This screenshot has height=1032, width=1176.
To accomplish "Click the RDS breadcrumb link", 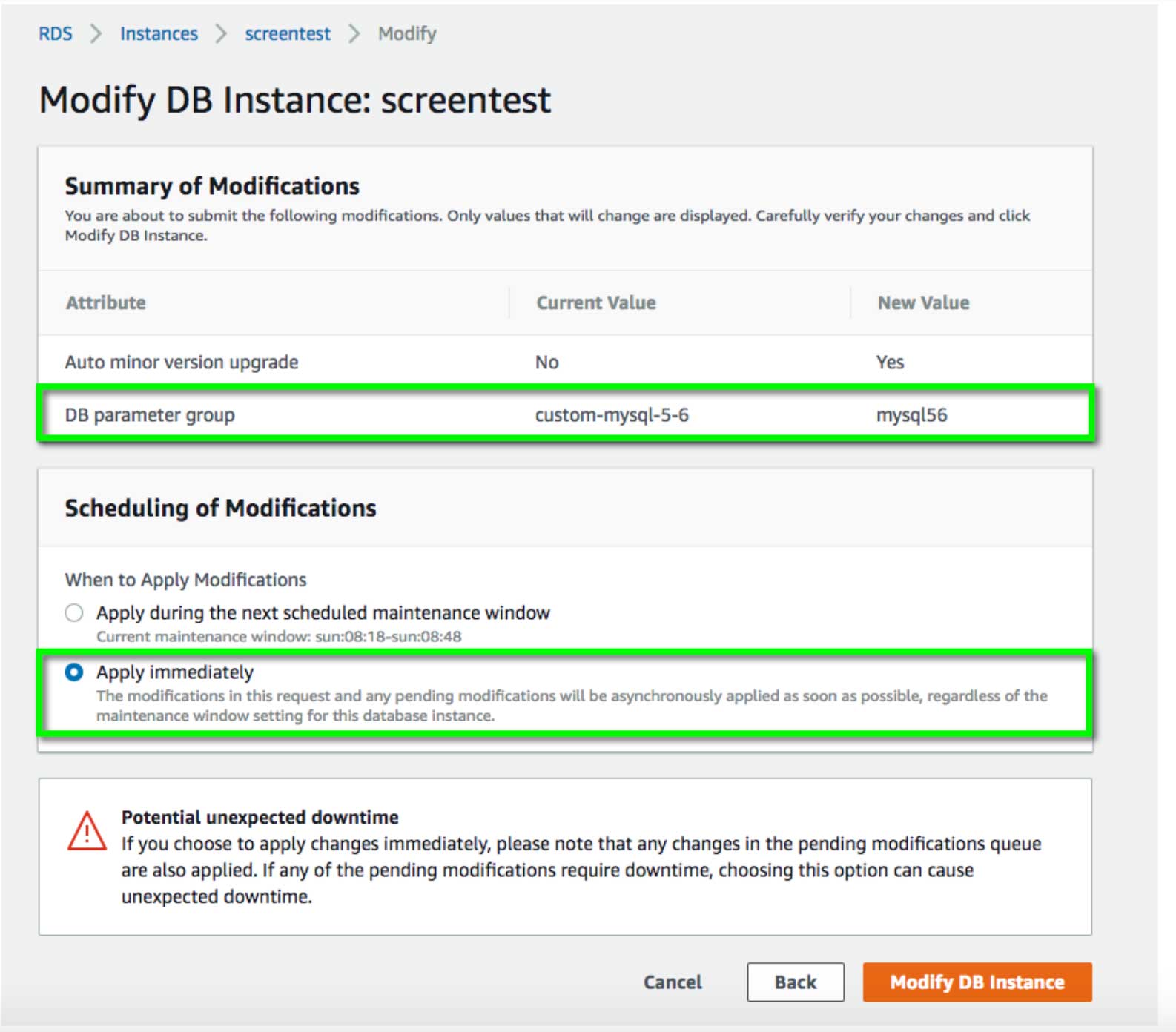I will tap(55, 33).
